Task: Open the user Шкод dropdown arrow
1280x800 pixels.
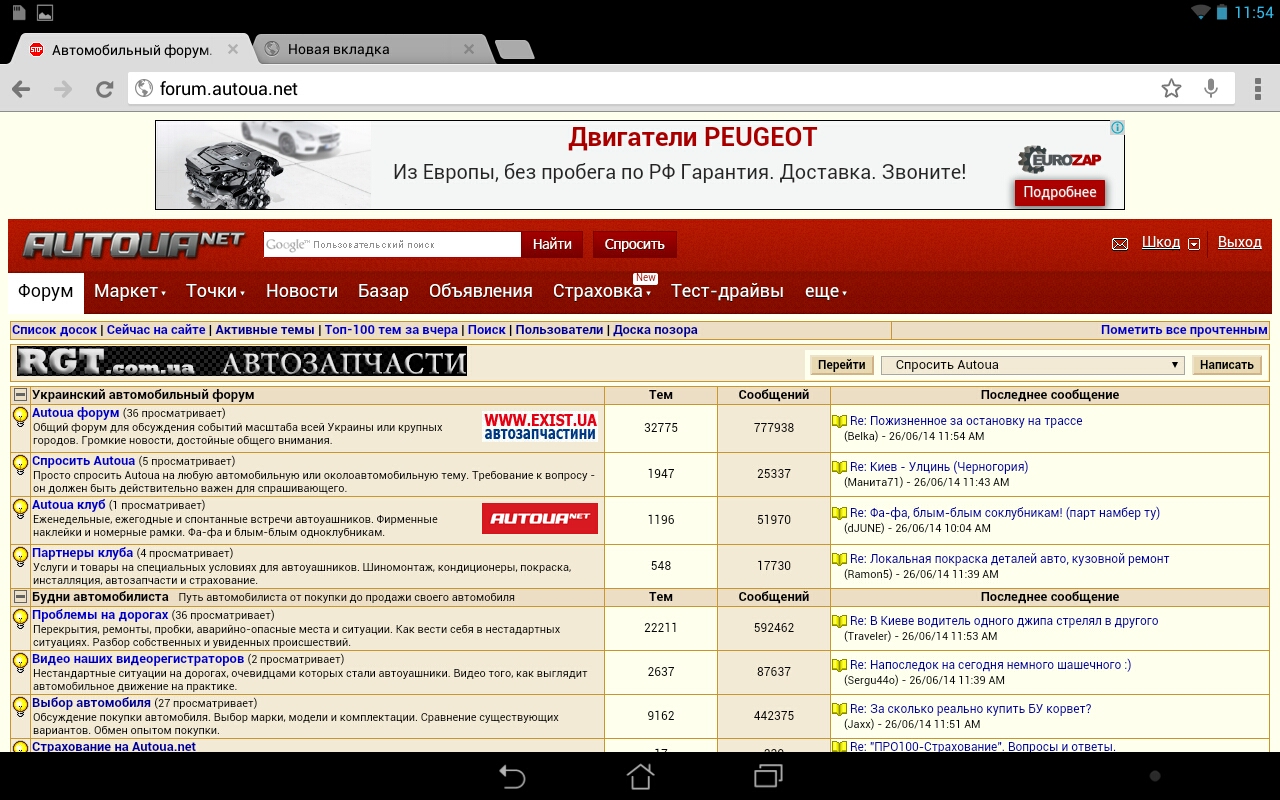Action: (1193, 244)
